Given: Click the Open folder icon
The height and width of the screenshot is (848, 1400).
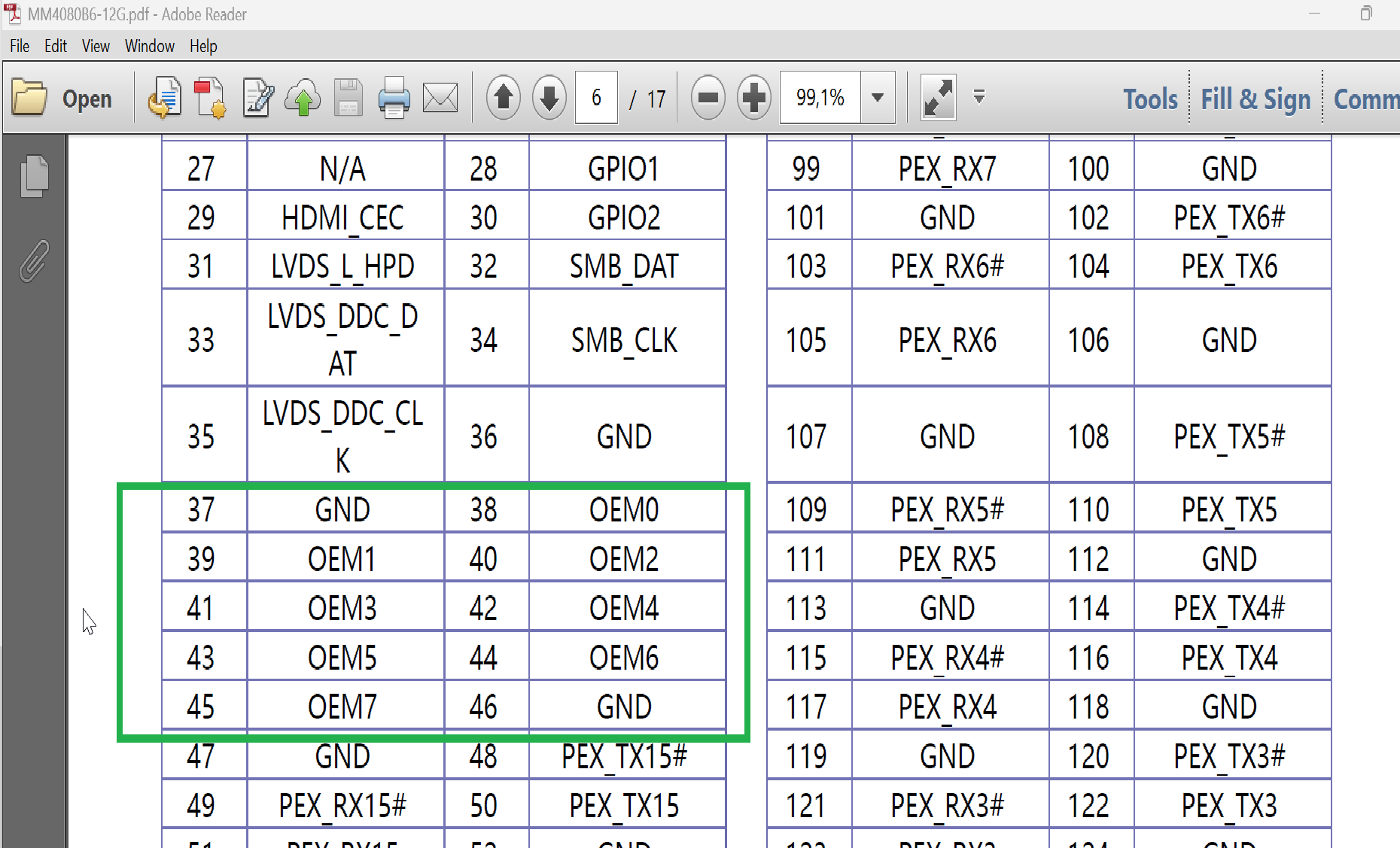Looking at the screenshot, I should click(29, 98).
